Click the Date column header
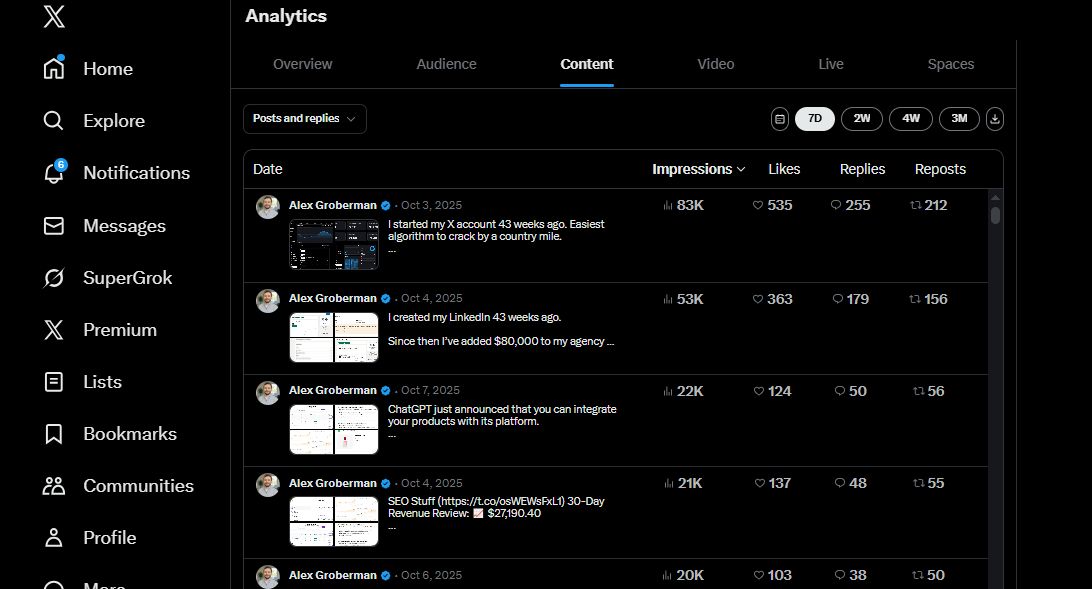Screen dimensions: 1092x589 [x=267, y=169]
